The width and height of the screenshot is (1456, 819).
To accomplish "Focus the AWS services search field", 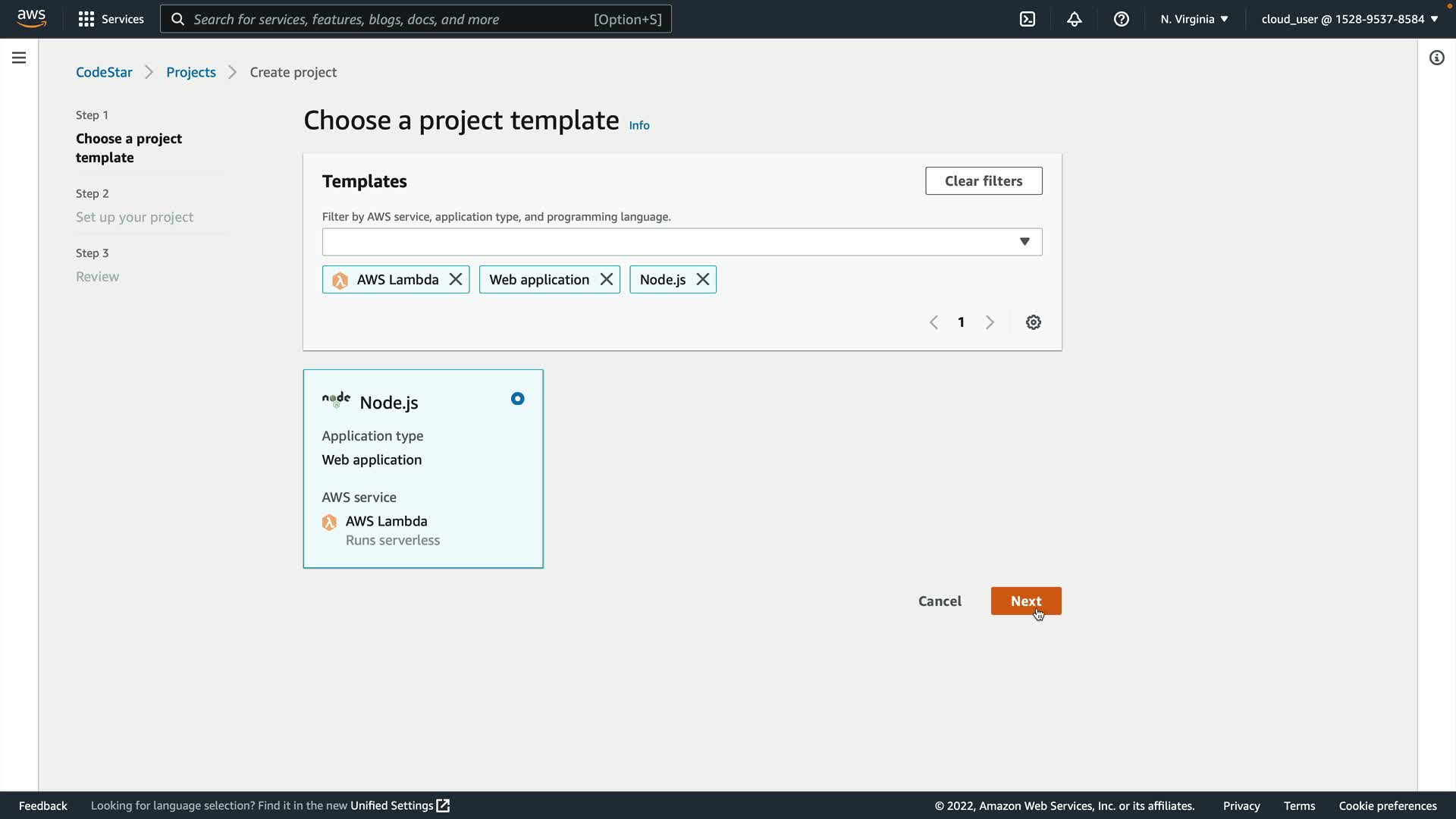I will (391, 19).
